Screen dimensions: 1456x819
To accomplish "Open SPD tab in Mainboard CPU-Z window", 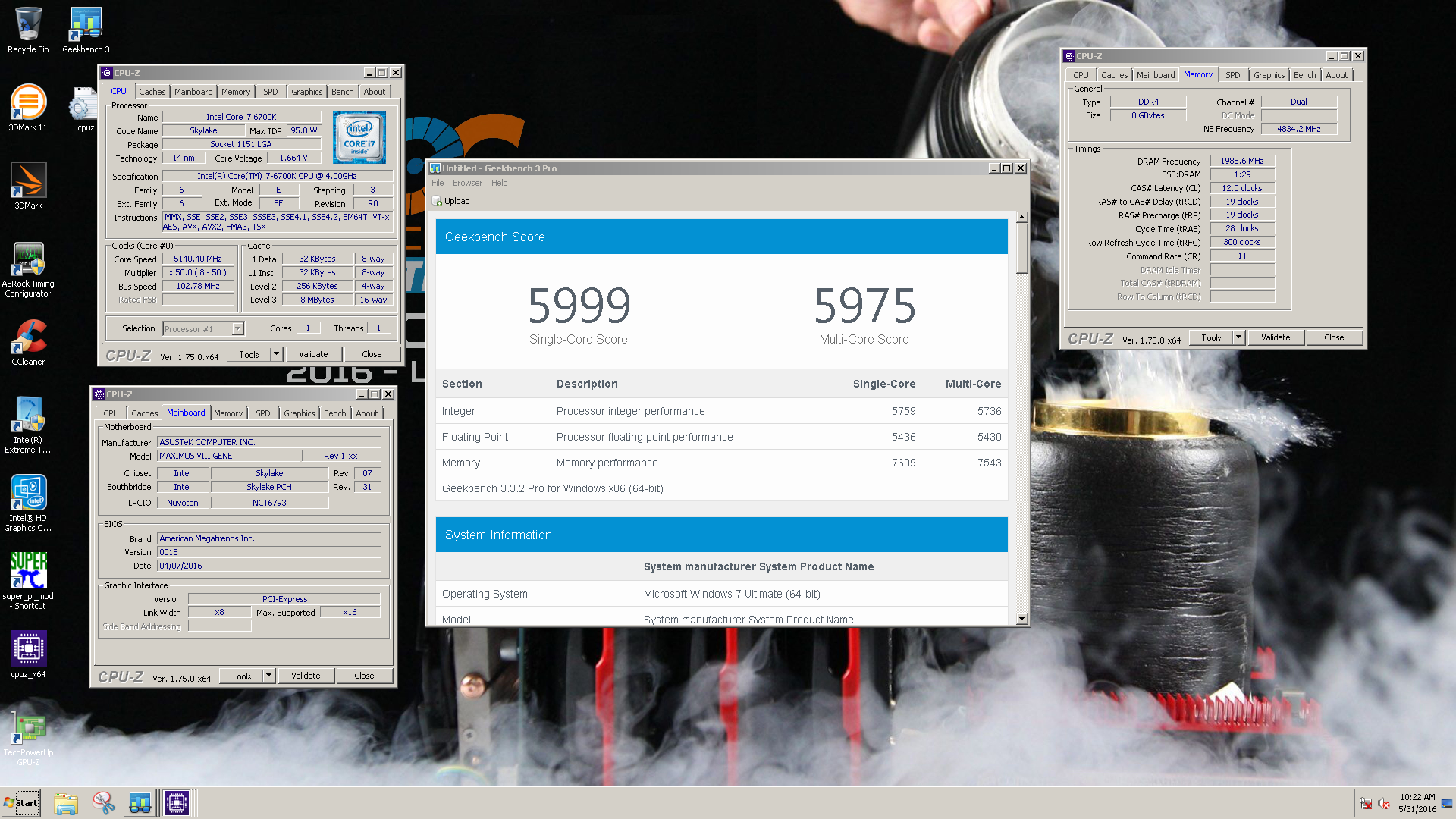I will [x=262, y=413].
